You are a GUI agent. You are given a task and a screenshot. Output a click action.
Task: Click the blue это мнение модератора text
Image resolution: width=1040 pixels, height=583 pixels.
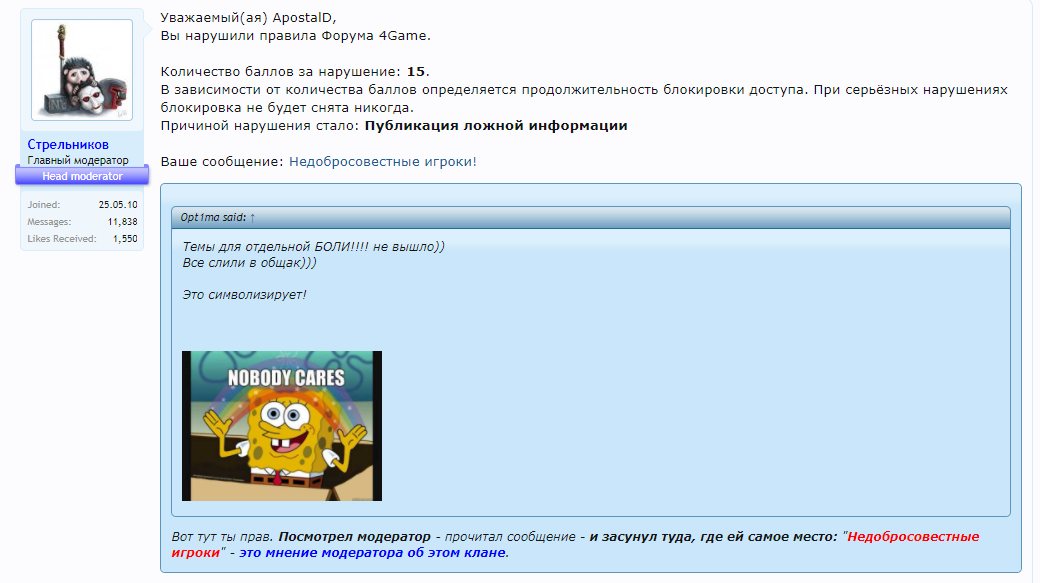[373, 552]
